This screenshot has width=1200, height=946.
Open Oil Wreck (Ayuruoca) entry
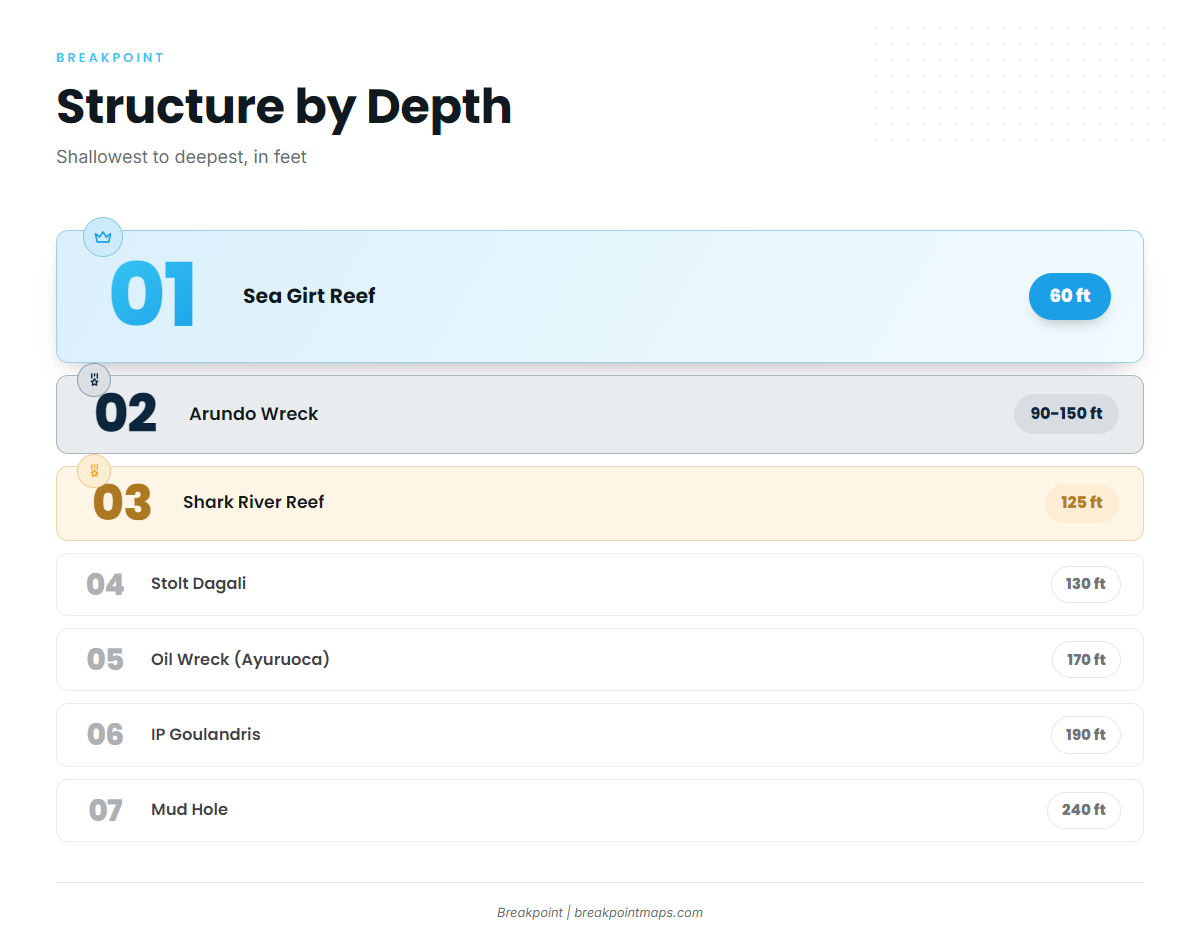tap(600, 660)
